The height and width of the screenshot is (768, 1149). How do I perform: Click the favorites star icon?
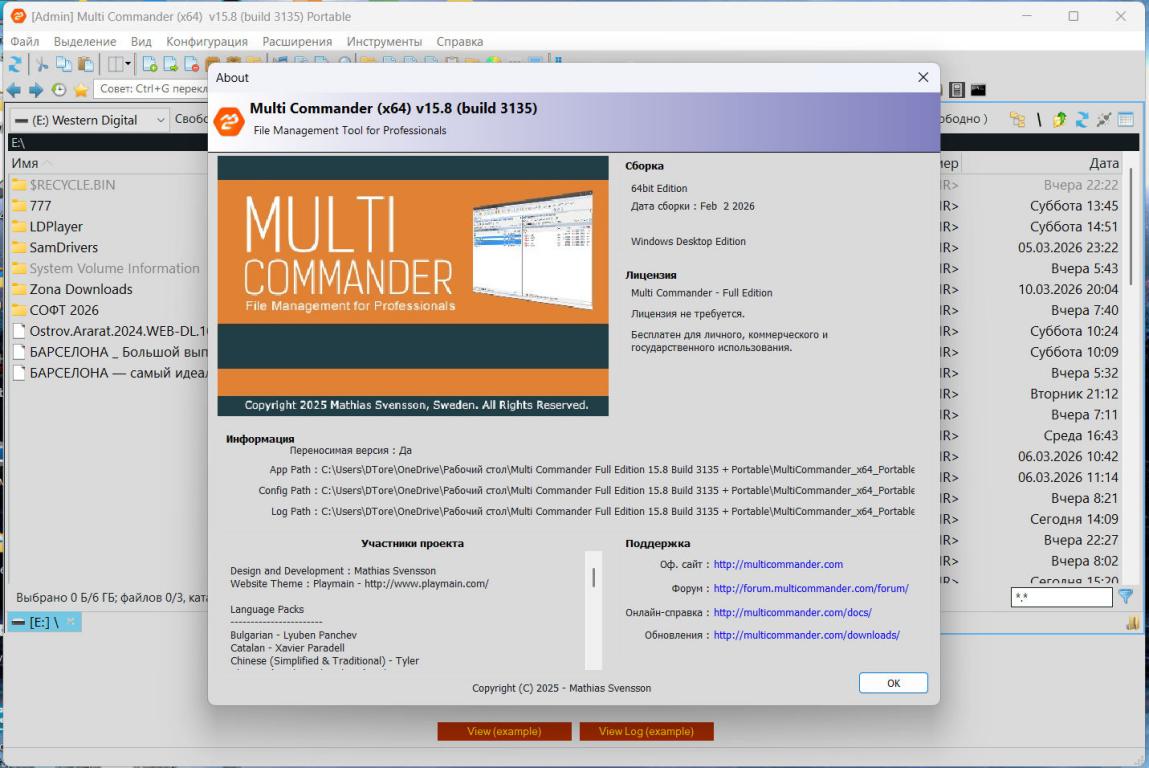[x=80, y=90]
